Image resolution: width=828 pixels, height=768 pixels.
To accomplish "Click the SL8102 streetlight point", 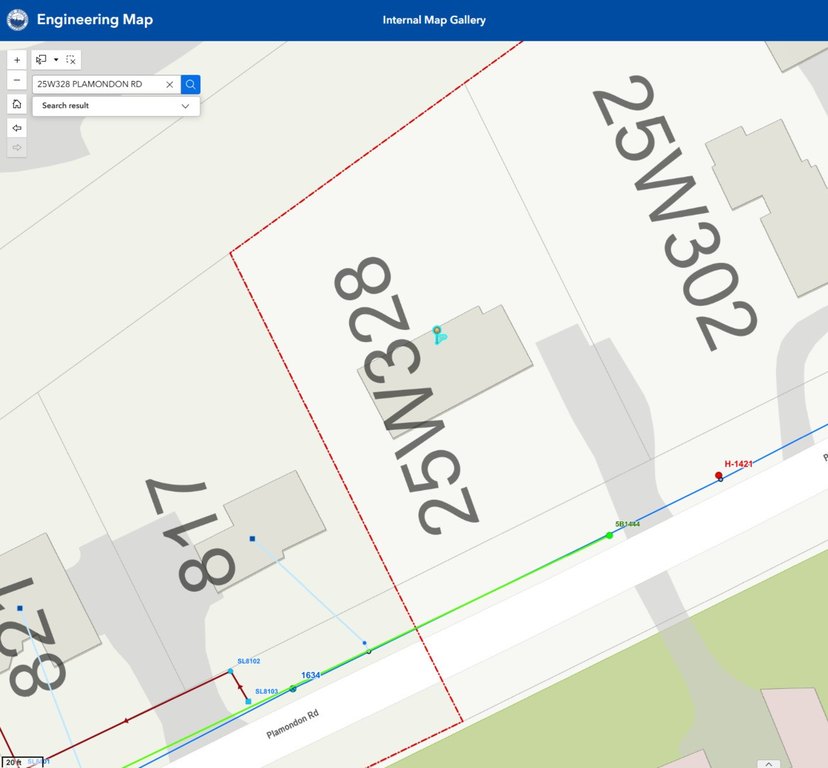I will (230, 671).
